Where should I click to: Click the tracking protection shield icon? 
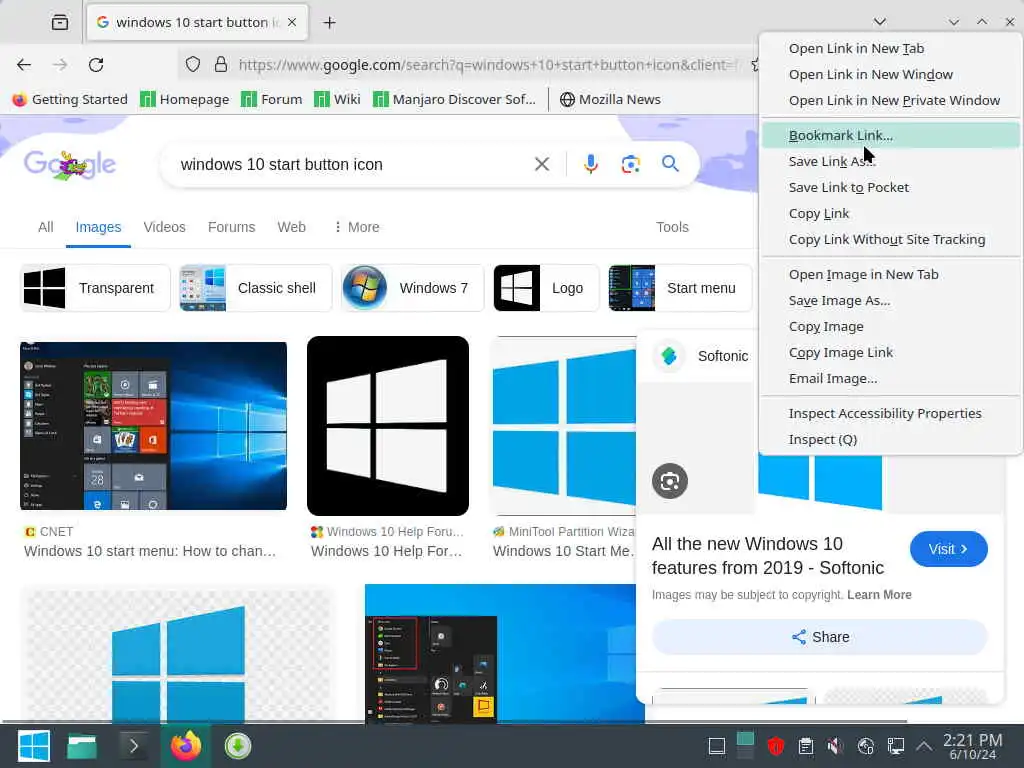click(193, 65)
